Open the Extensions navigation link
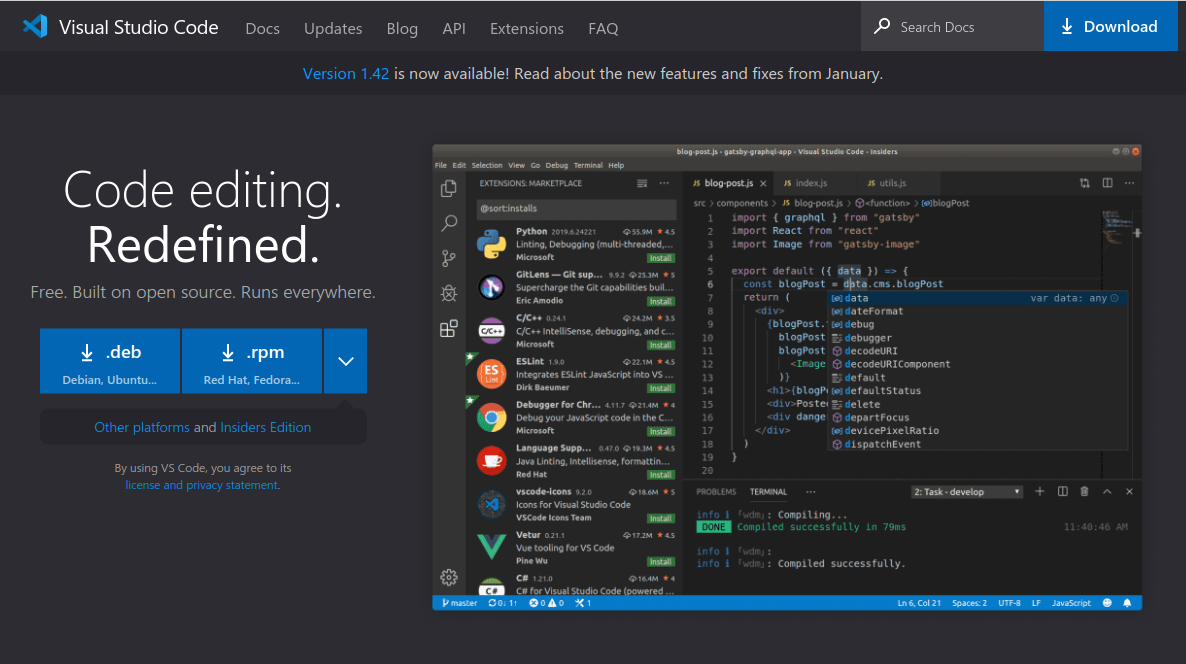Screen dimensions: 1186x664 pyautogui.click(x=526, y=28)
